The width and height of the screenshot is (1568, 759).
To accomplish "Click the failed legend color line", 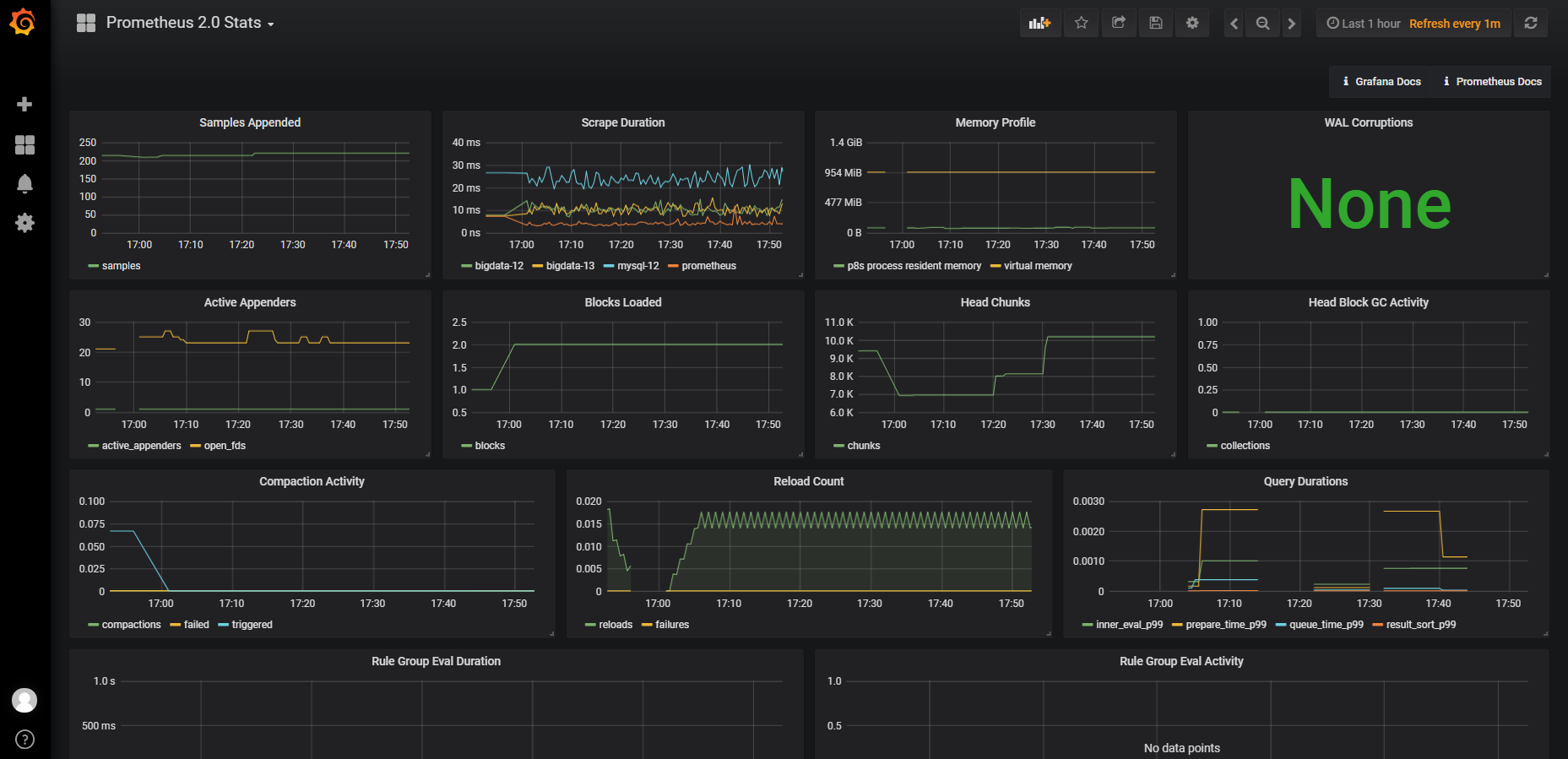I will pos(176,626).
